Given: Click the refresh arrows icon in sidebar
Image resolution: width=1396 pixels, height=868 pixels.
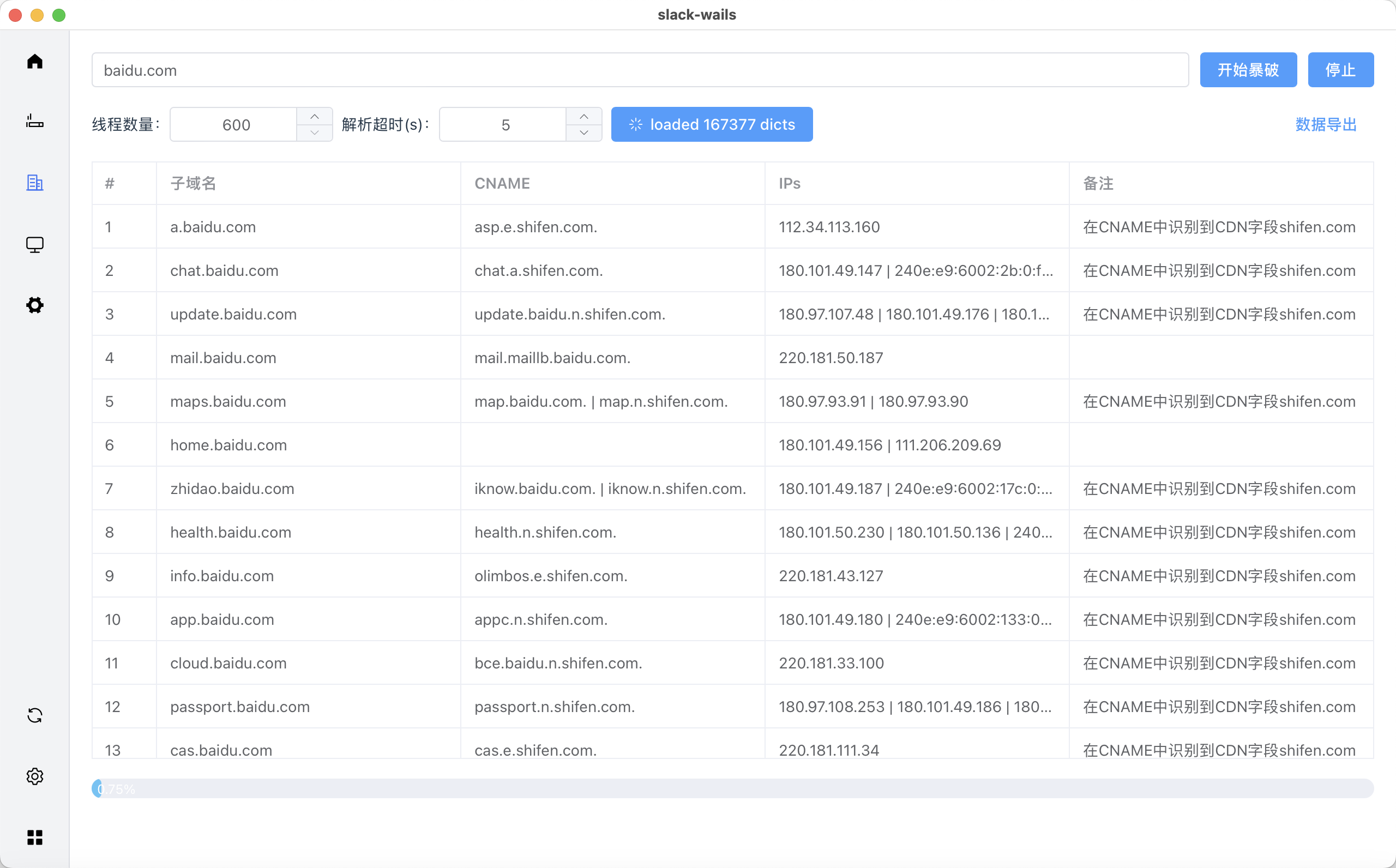Looking at the screenshot, I should coord(34,715).
